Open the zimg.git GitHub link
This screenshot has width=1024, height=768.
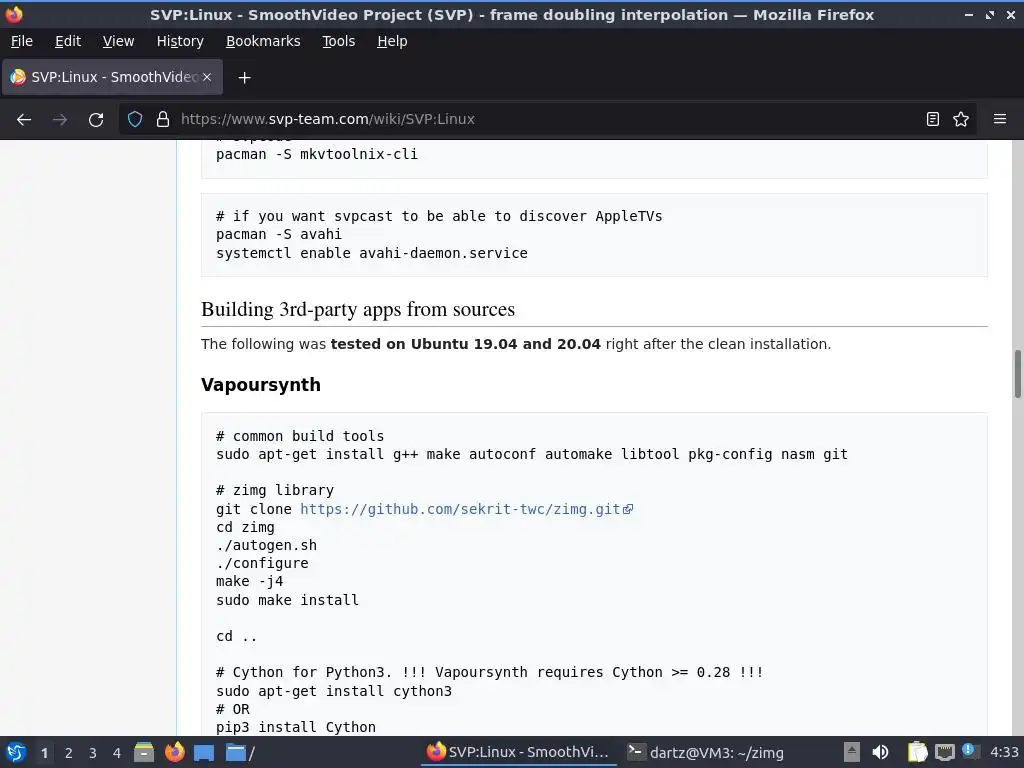pyautogui.click(x=466, y=509)
